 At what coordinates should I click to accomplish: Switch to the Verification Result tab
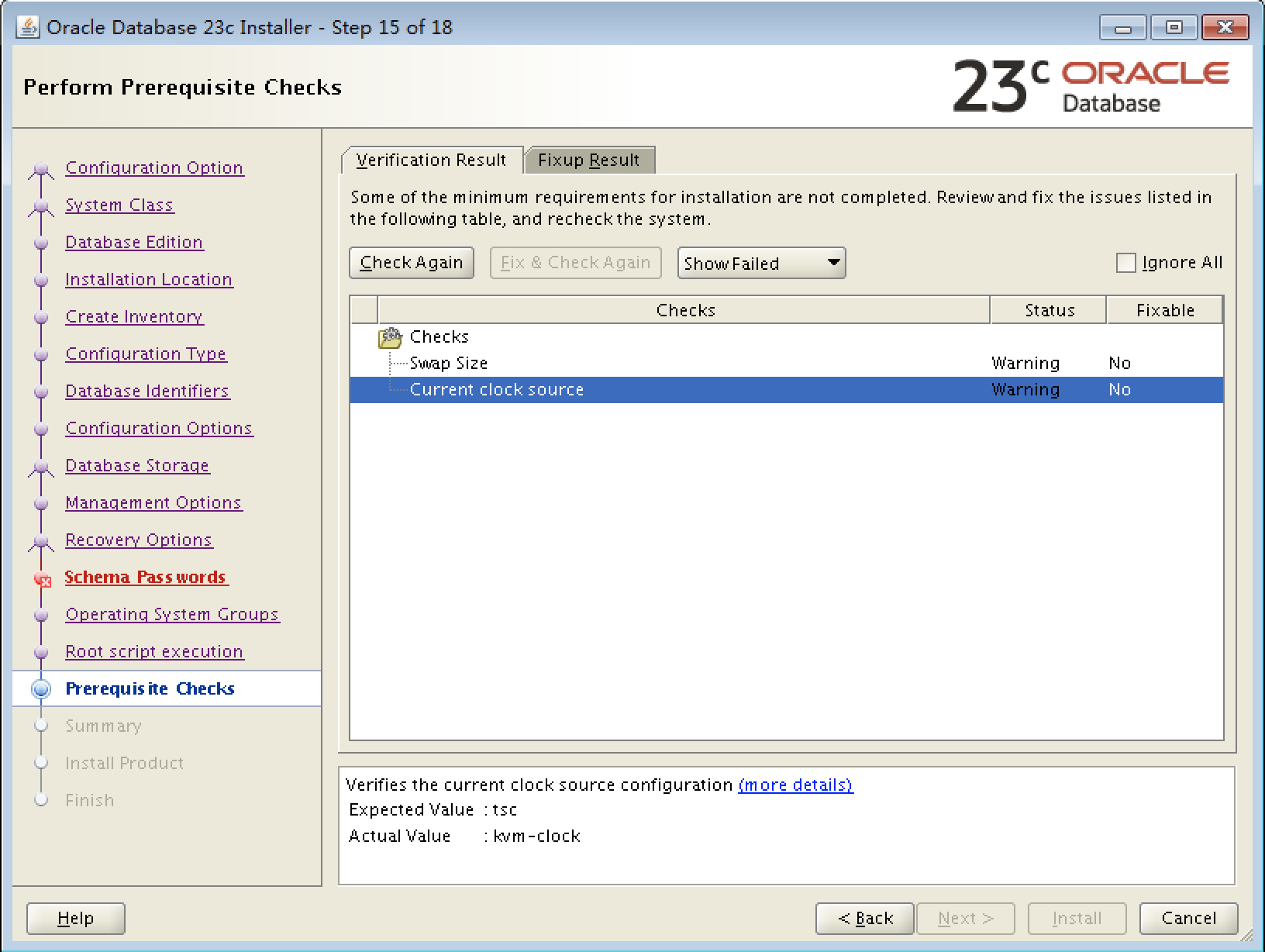432,160
